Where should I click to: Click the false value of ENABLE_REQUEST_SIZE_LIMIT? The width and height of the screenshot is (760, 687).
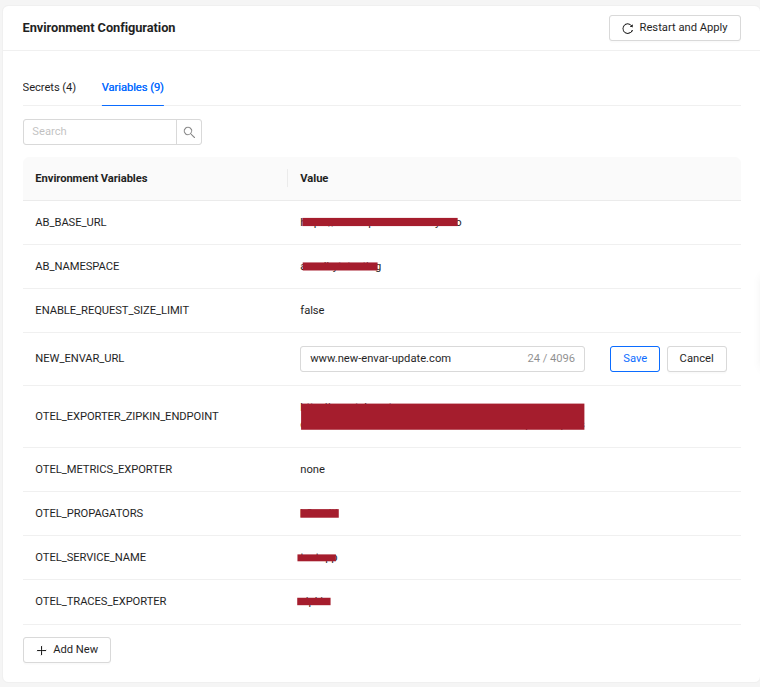312,311
